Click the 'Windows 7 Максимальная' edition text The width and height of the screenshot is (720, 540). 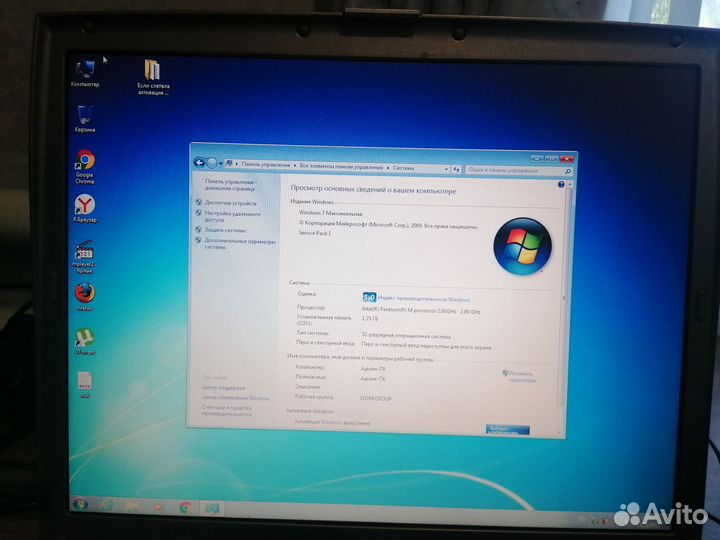[330, 213]
